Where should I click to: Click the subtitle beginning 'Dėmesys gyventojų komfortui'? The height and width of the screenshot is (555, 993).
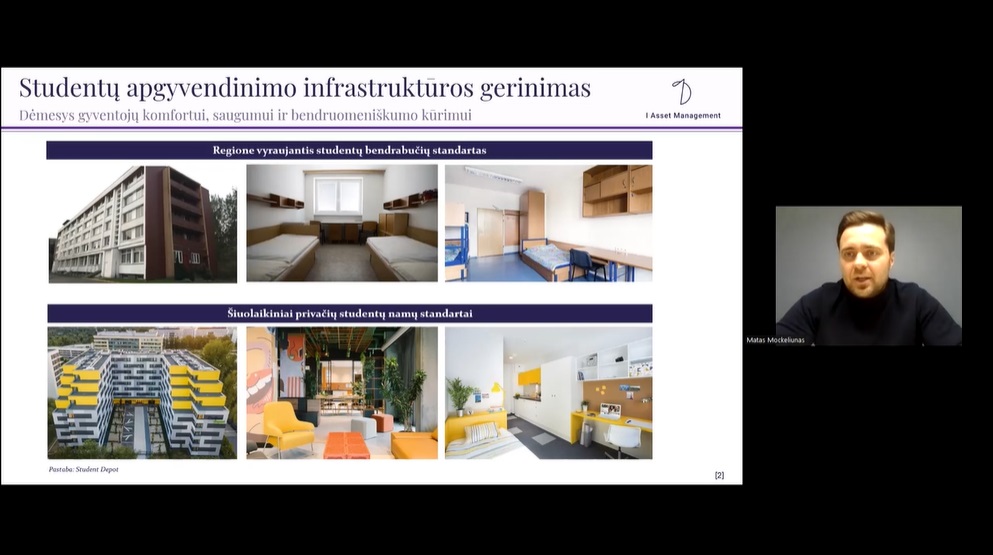point(245,115)
